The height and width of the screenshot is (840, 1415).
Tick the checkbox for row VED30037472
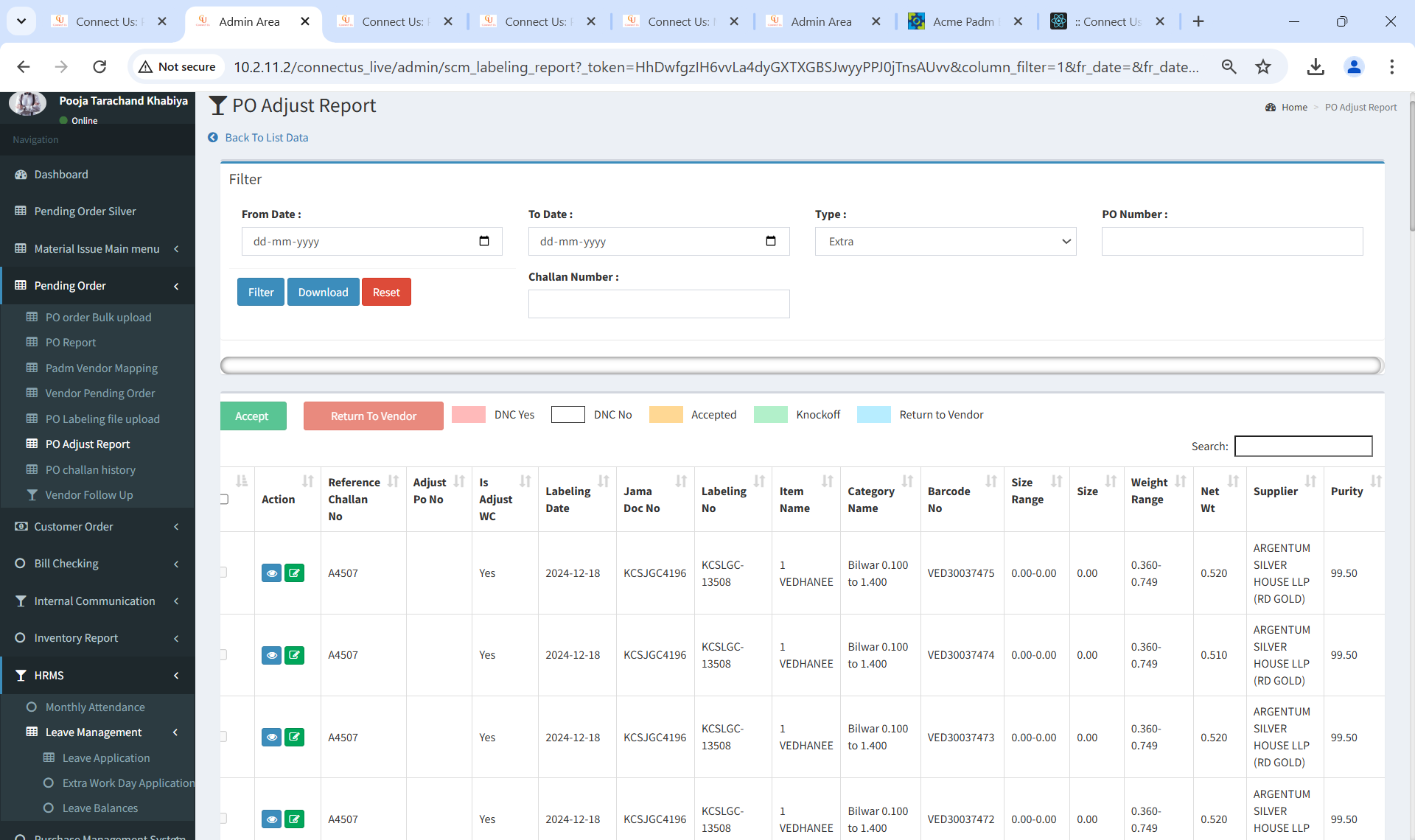click(223, 818)
